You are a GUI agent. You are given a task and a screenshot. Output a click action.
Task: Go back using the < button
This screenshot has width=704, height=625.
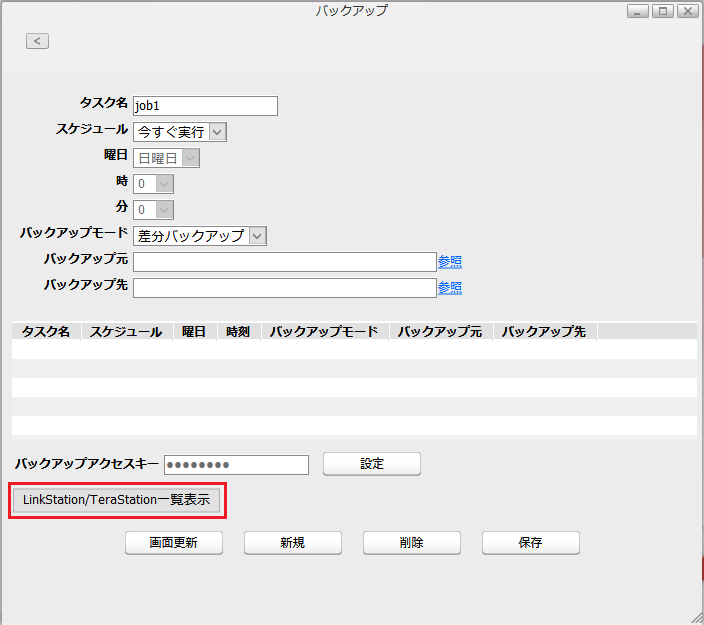[x=37, y=41]
